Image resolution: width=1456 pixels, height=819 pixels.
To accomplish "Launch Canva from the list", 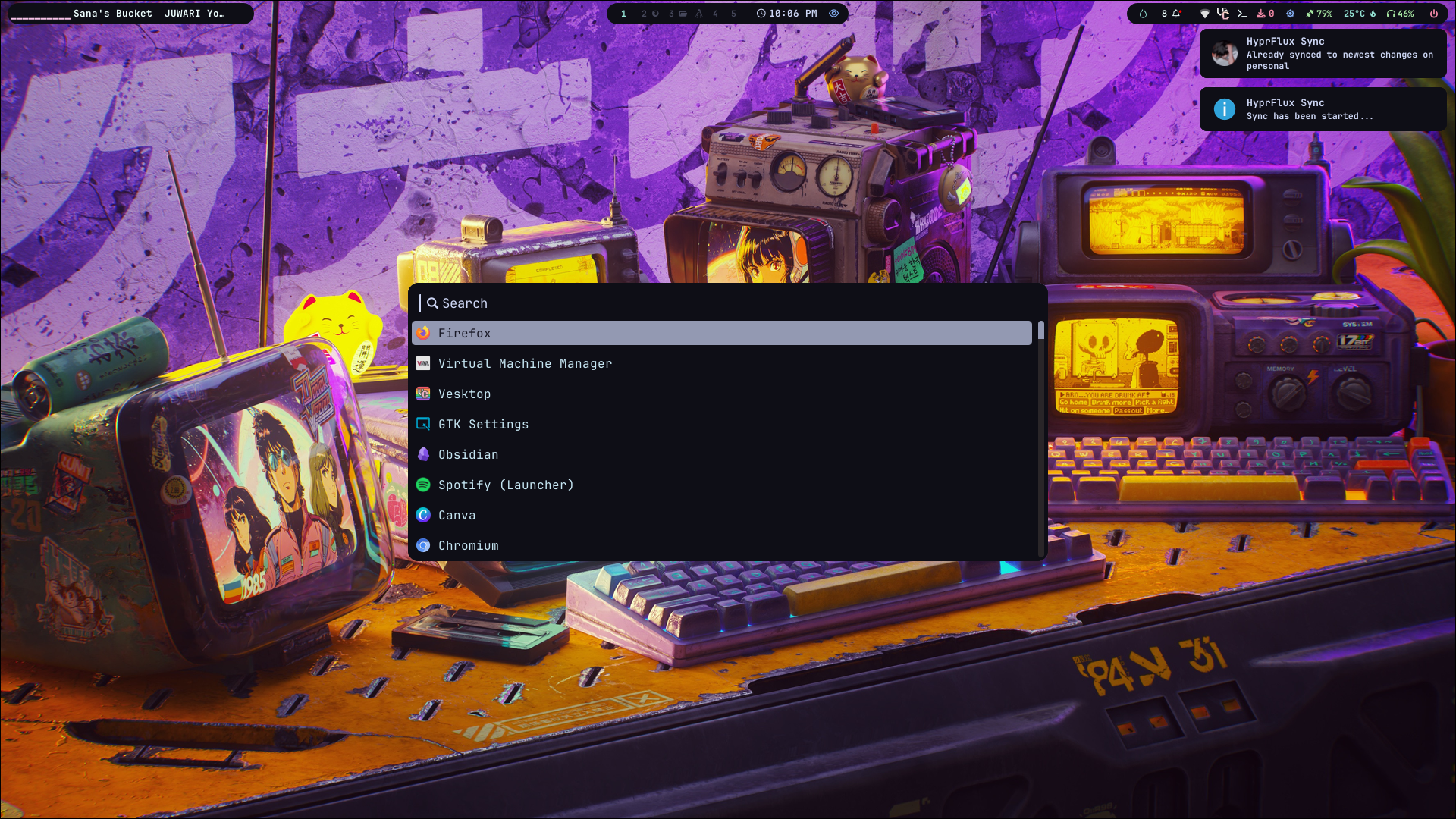I will pos(721,515).
